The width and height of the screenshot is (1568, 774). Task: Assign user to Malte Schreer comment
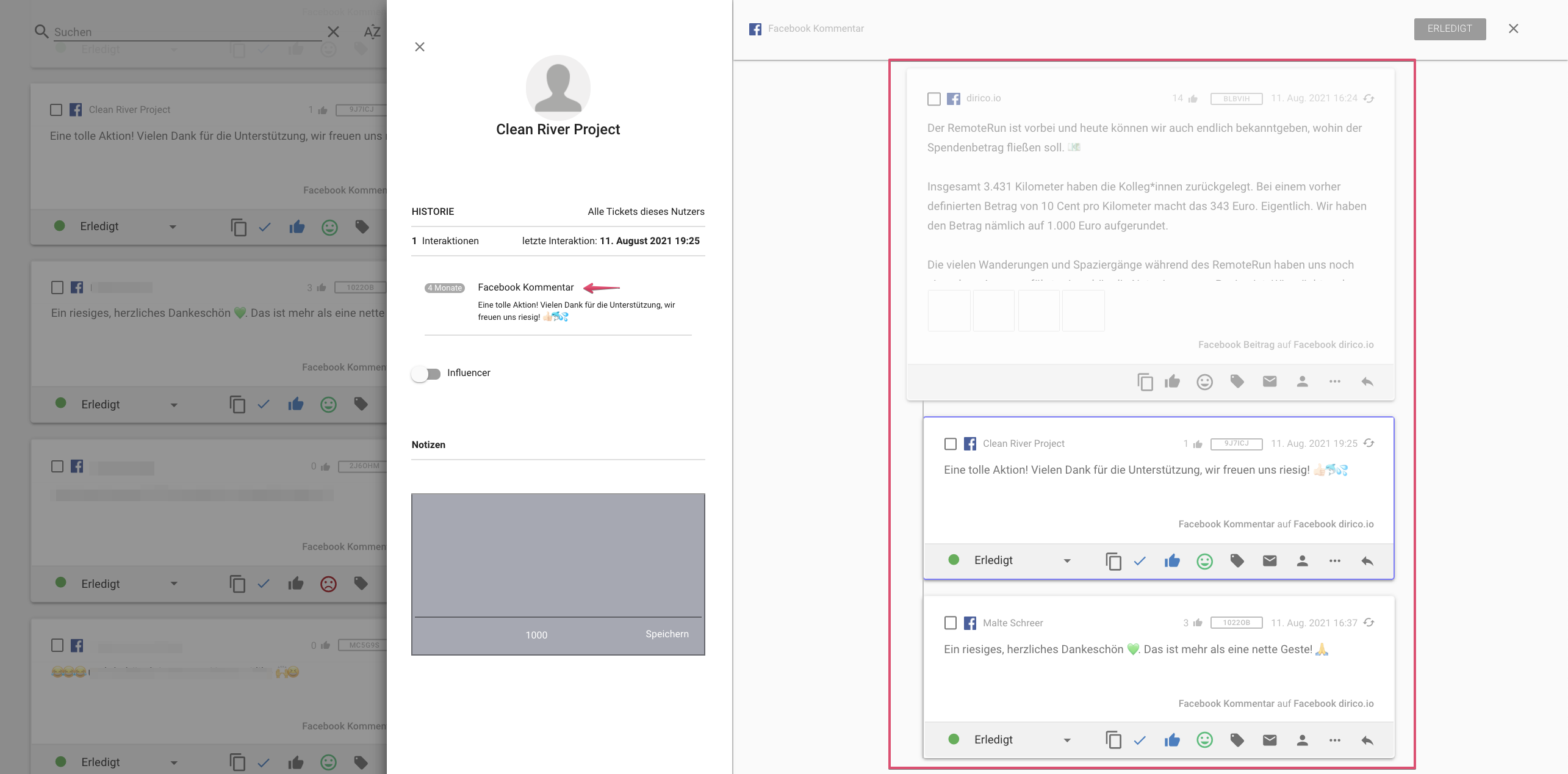(x=1302, y=740)
